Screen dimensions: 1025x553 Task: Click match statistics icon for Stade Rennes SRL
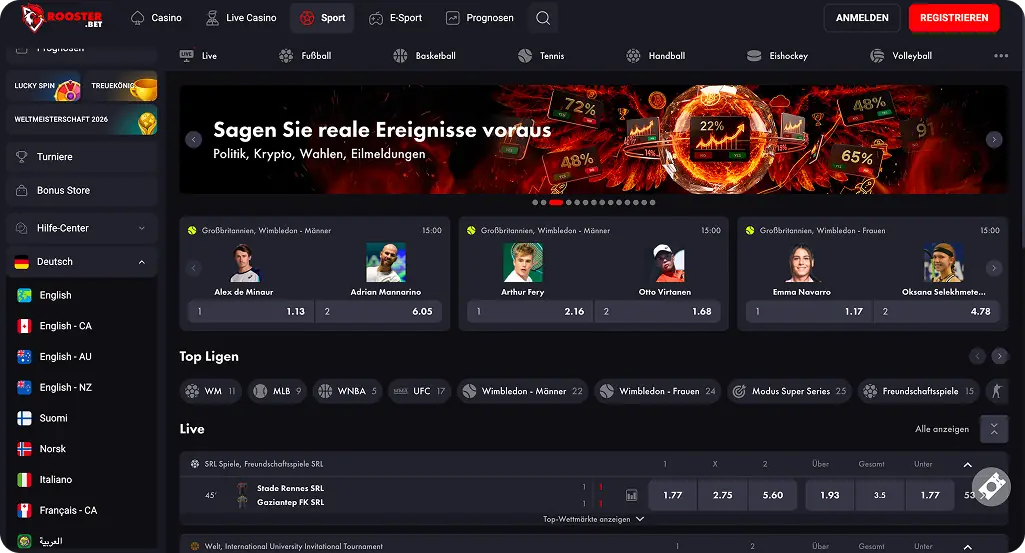631,495
